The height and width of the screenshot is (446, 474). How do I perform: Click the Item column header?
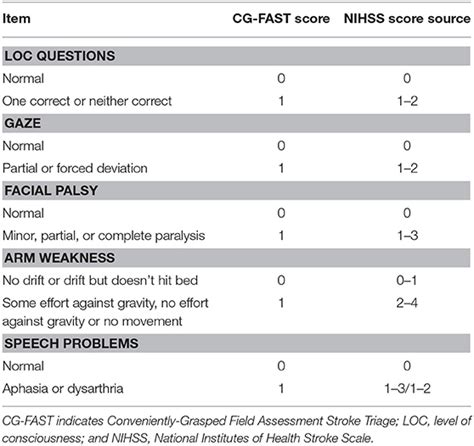coord(16,19)
